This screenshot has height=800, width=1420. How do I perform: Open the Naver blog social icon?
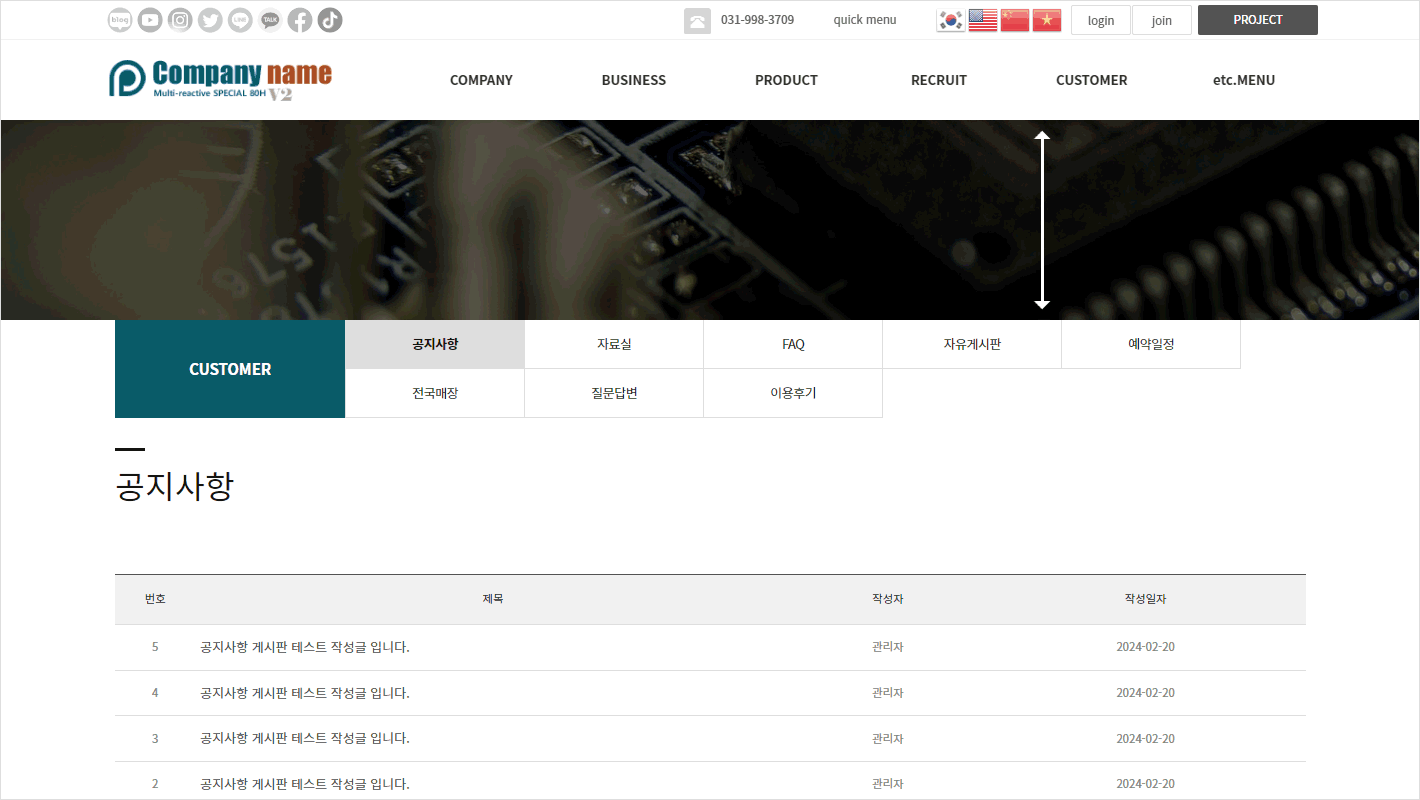[120, 20]
